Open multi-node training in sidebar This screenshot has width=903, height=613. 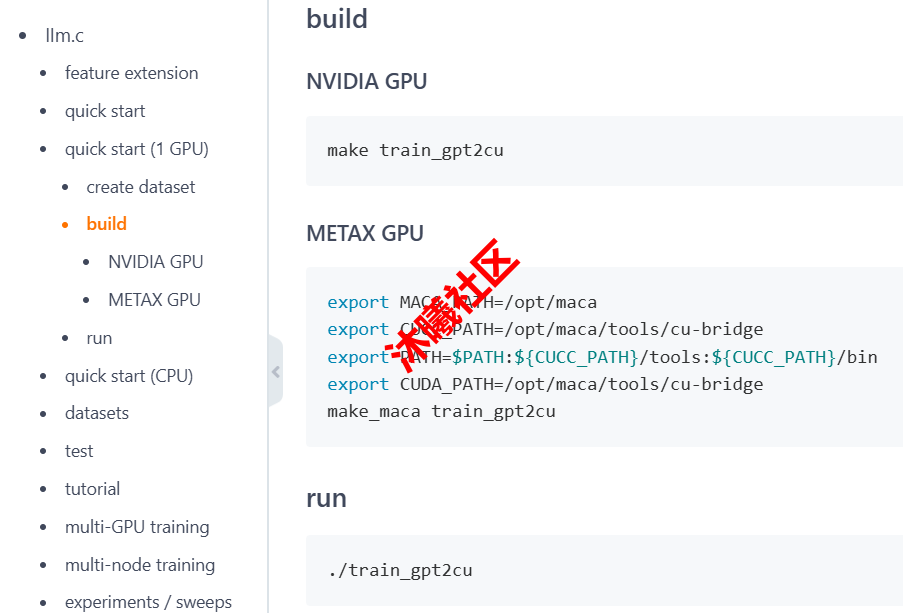[x=140, y=565]
